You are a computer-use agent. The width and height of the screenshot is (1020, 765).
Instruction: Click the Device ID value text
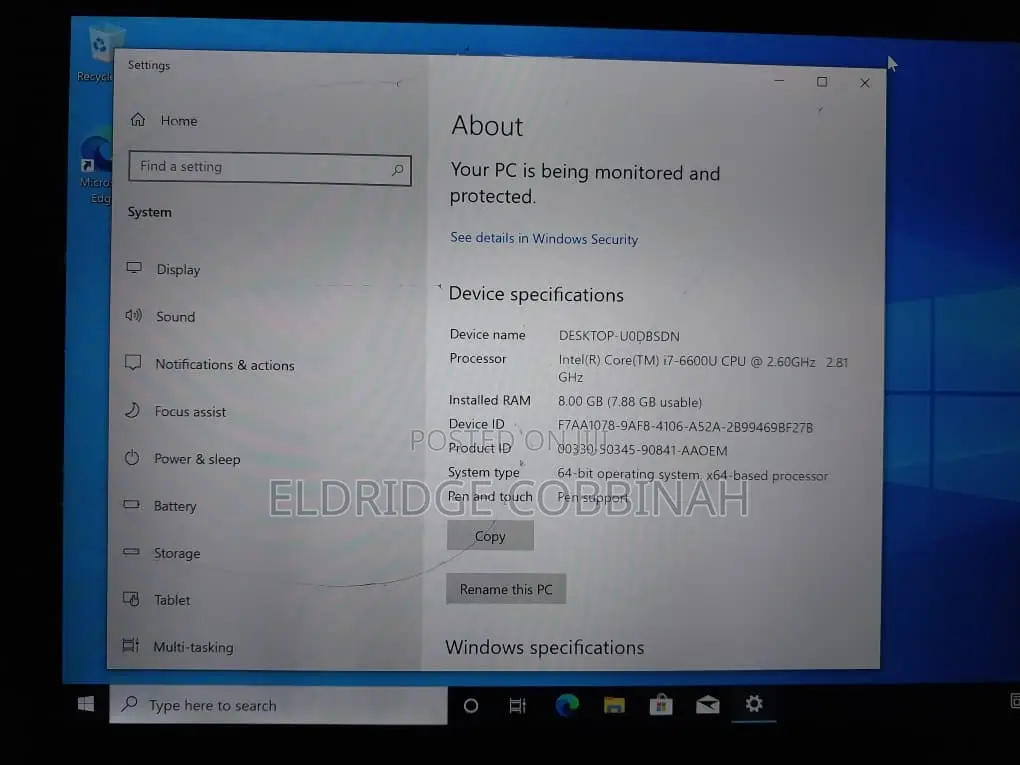[x=685, y=427]
